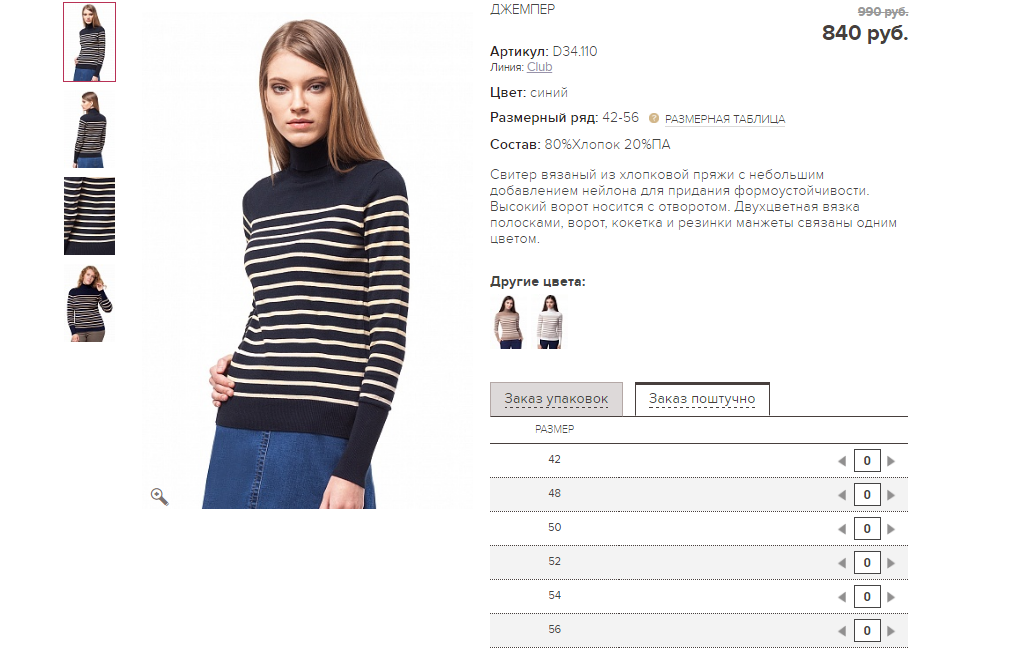
Task: Increase quantity for size 56
Action: (x=891, y=631)
